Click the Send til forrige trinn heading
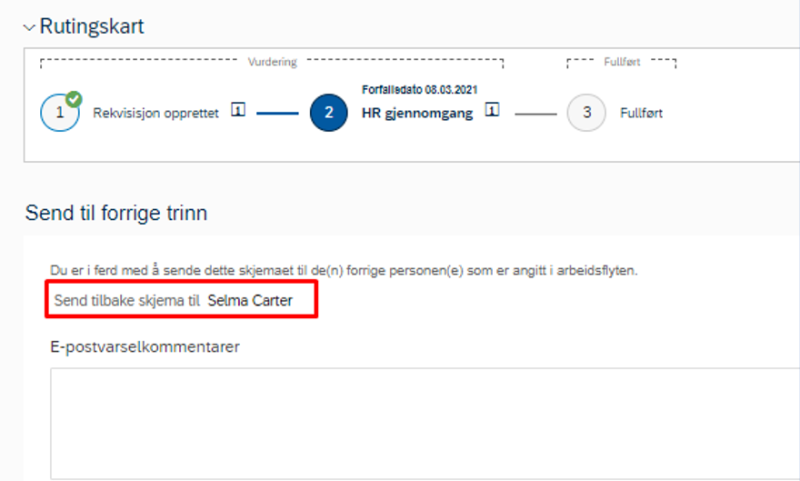Viewport: 800px width, 481px height. tap(116, 213)
